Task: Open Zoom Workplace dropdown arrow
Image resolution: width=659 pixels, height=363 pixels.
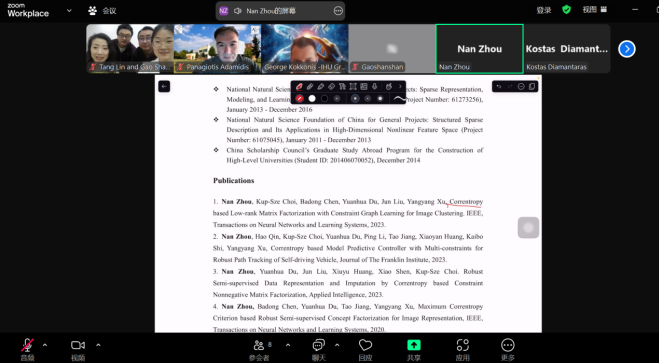Action: click(69, 11)
